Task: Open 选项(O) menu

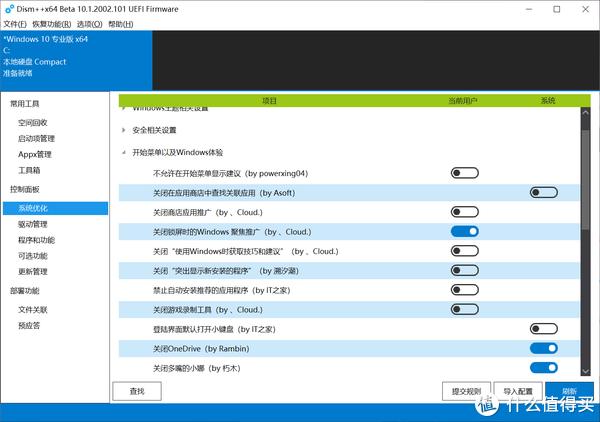Action: click(90, 24)
